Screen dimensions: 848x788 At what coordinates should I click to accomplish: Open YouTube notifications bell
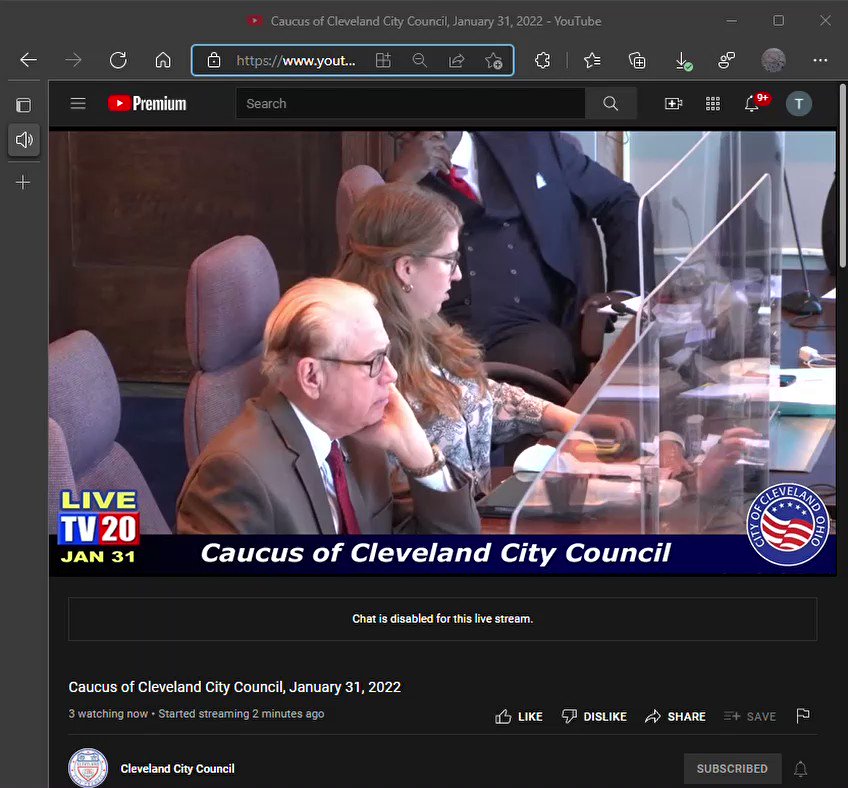coord(753,103)
